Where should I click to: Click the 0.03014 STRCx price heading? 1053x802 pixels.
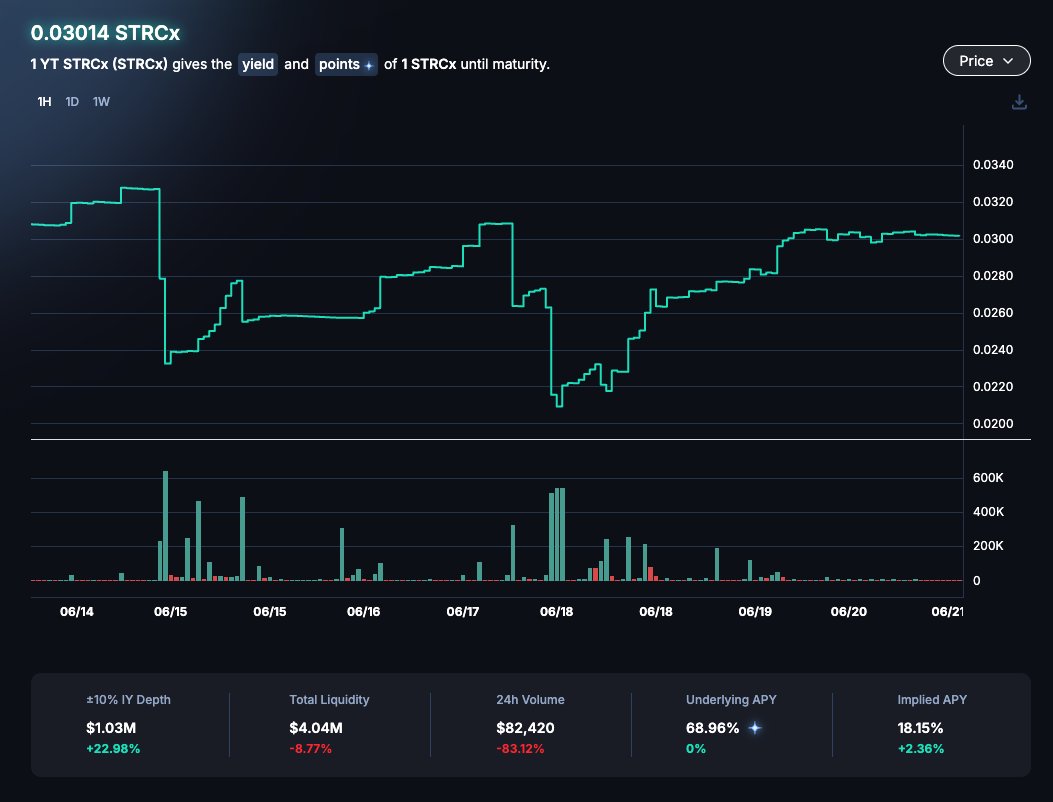click(105, 33)
